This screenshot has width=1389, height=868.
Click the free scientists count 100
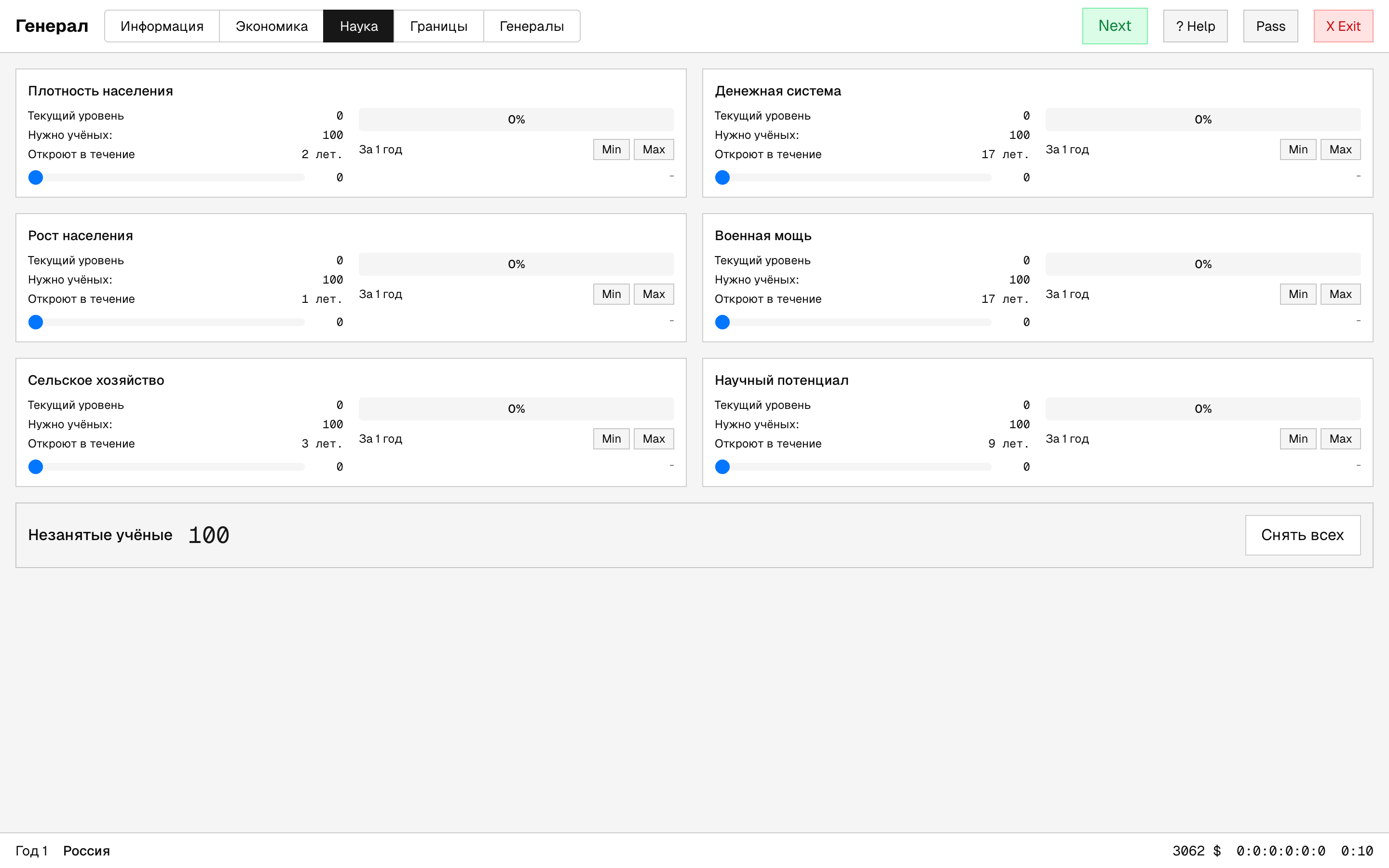(x=209, y=535)
